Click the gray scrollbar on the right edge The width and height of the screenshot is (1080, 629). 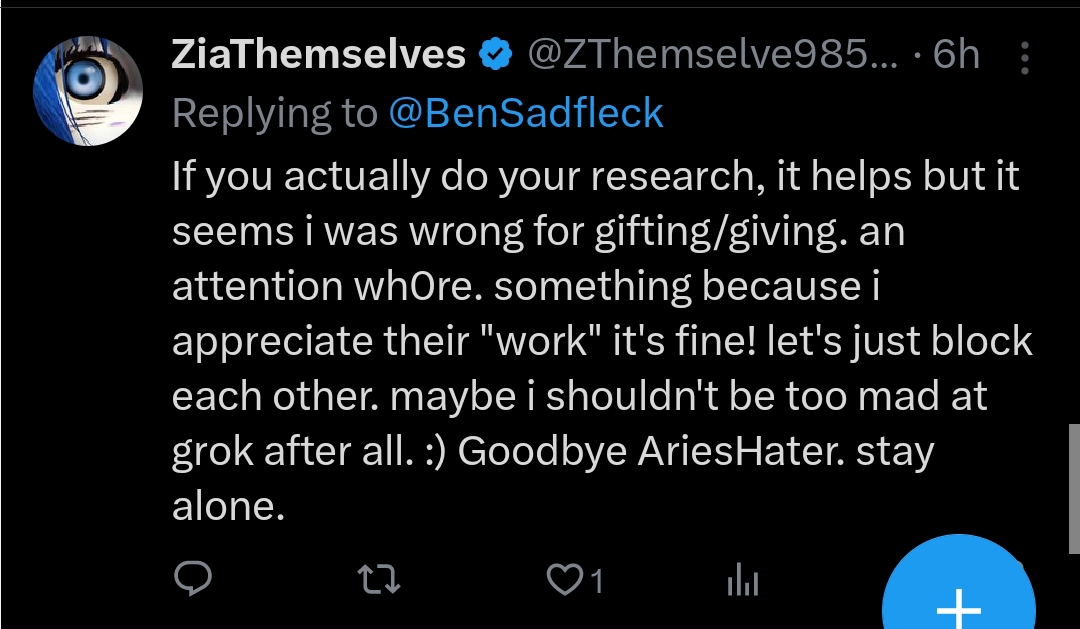coord(1074,488)
